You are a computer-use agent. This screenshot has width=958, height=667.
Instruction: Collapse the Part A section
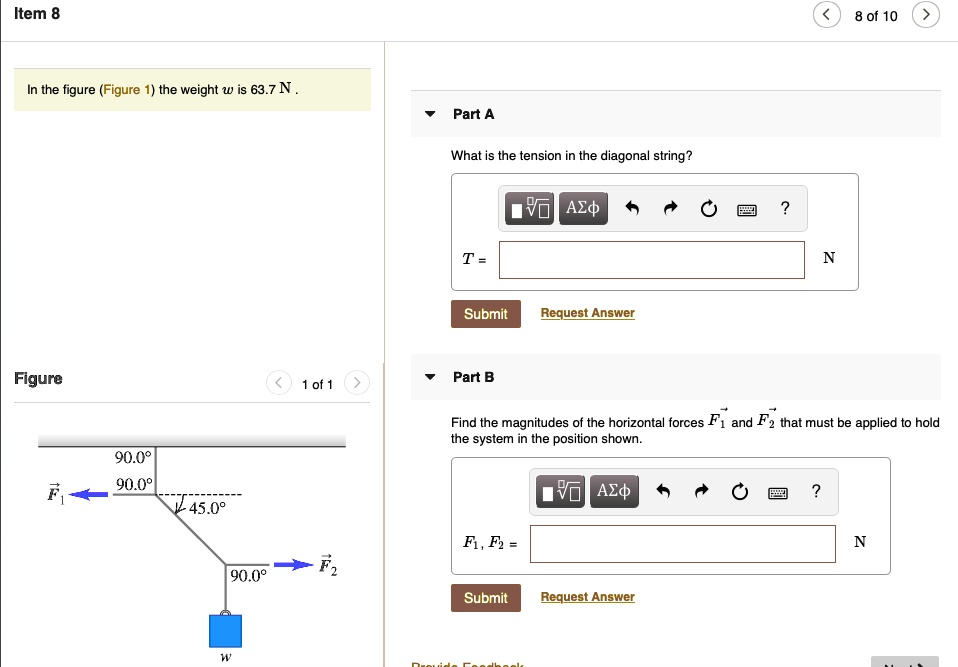(429, 114)
